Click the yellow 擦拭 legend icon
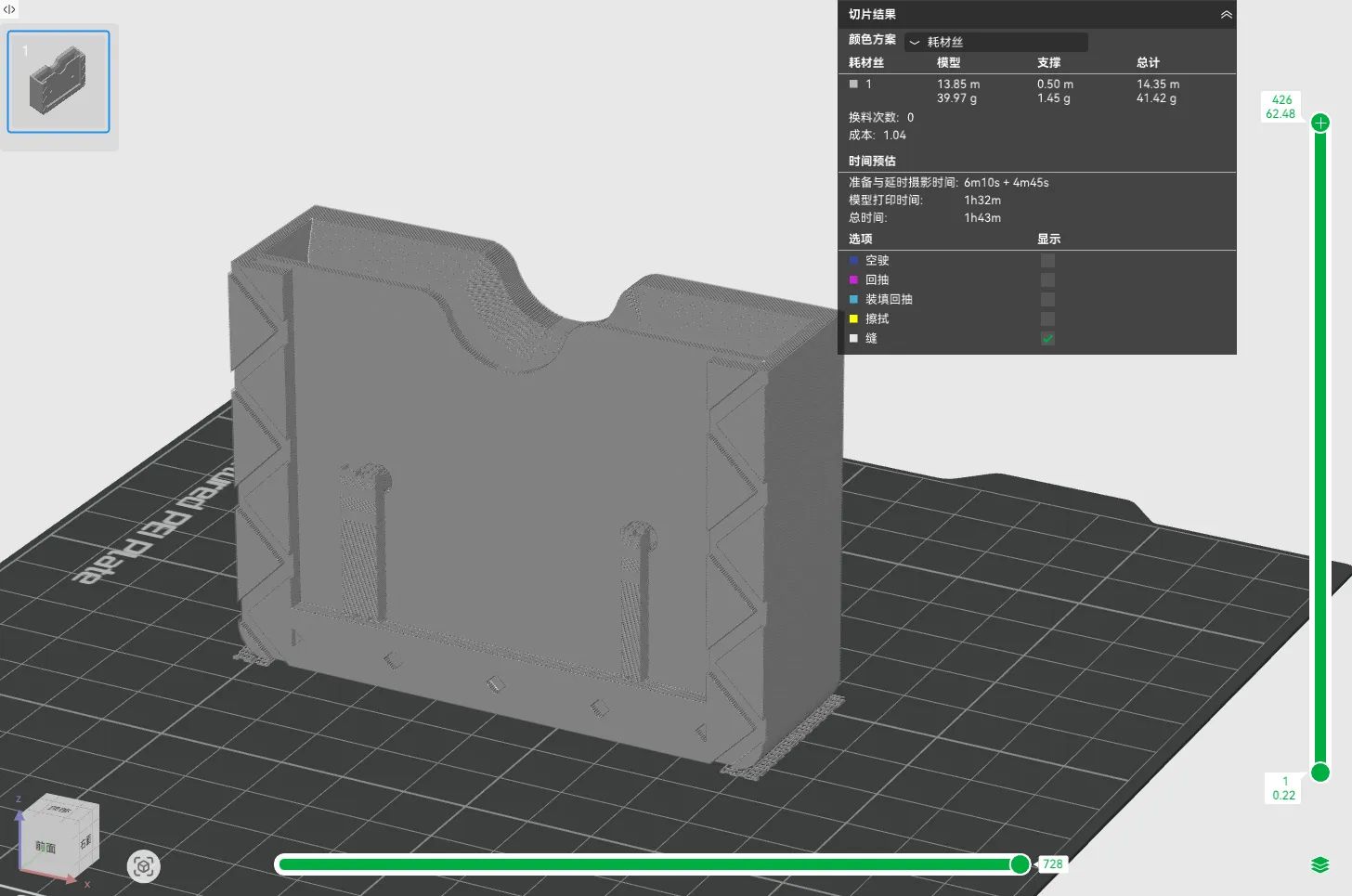The width and height of the screenshot is (1352, 896). (x=853, y=319)
